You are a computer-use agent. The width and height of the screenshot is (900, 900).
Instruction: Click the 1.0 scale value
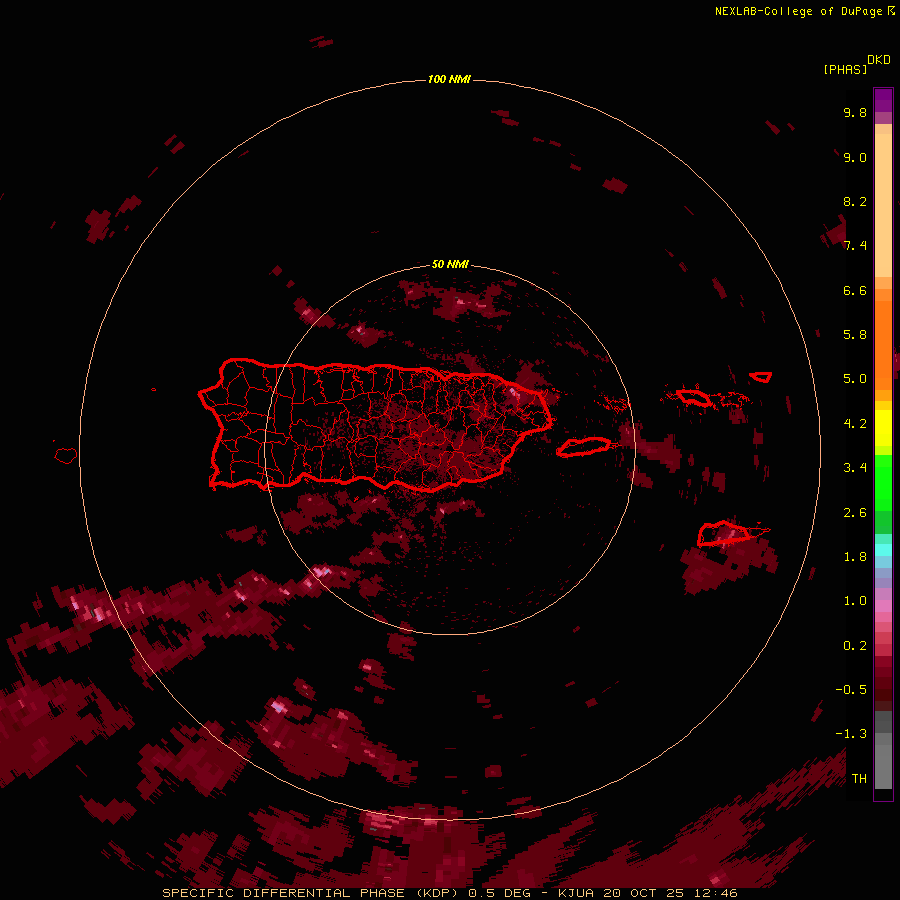(855, 601)
